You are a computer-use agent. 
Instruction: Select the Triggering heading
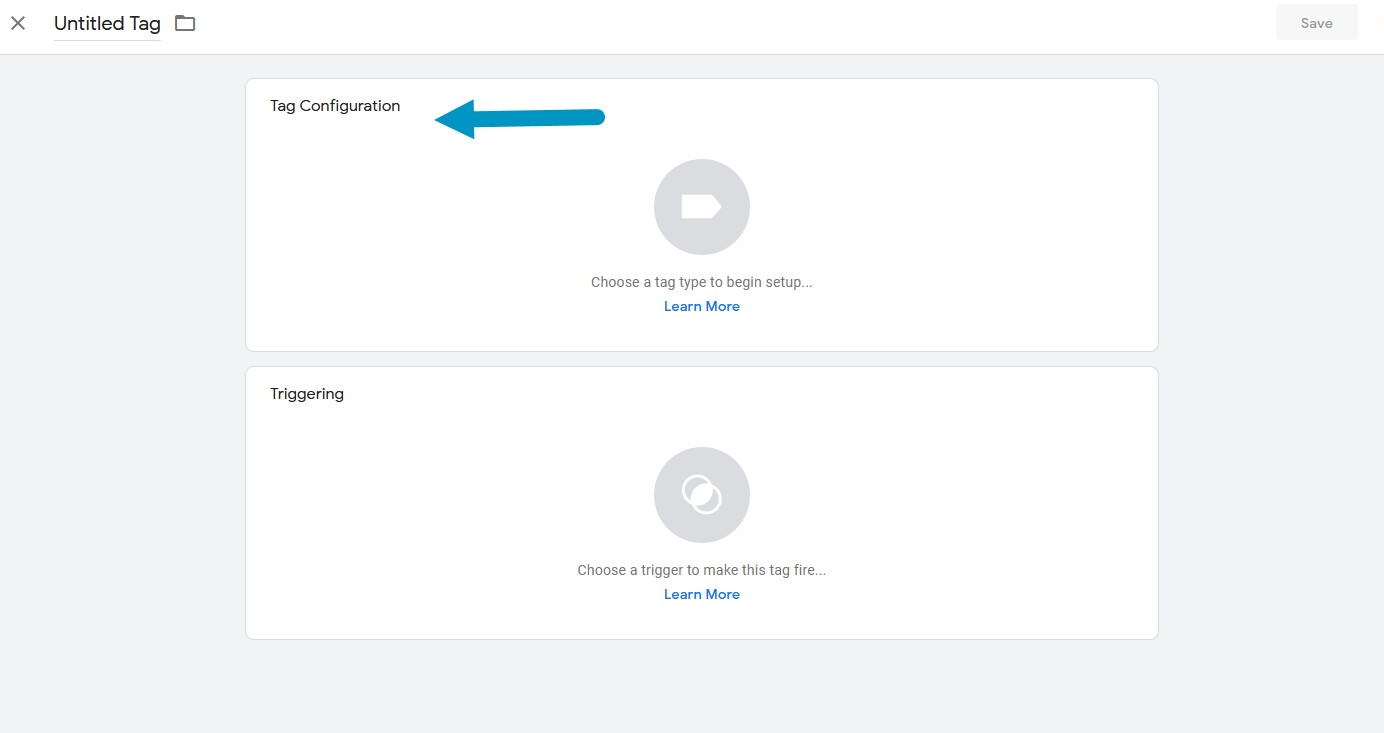tap(307, 394)
